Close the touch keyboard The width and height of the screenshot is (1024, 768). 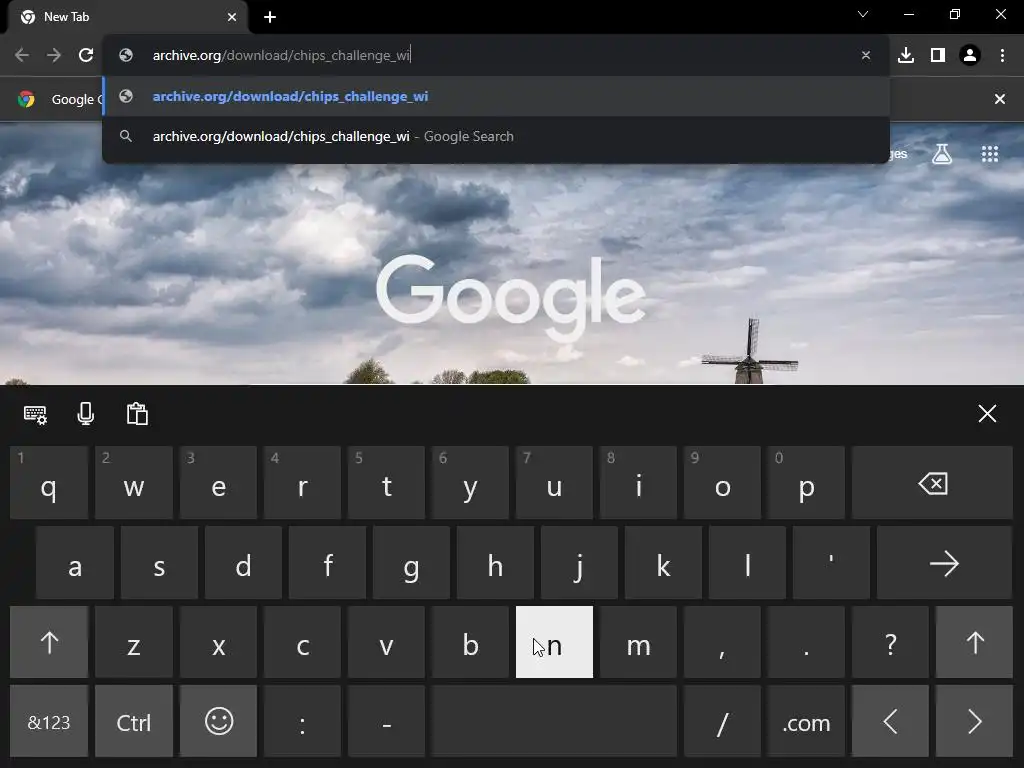(x=987, y=413)
